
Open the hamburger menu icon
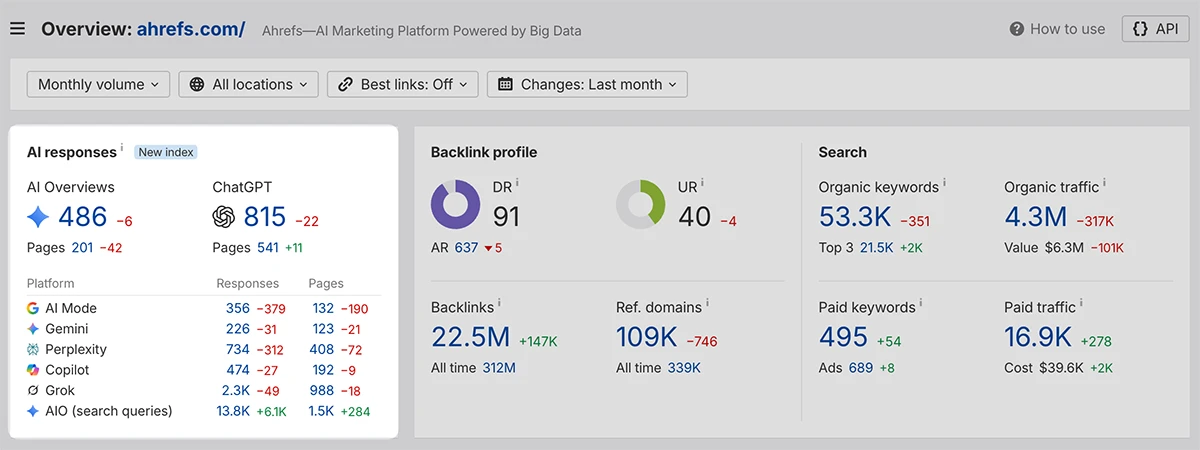pos(17,29)
